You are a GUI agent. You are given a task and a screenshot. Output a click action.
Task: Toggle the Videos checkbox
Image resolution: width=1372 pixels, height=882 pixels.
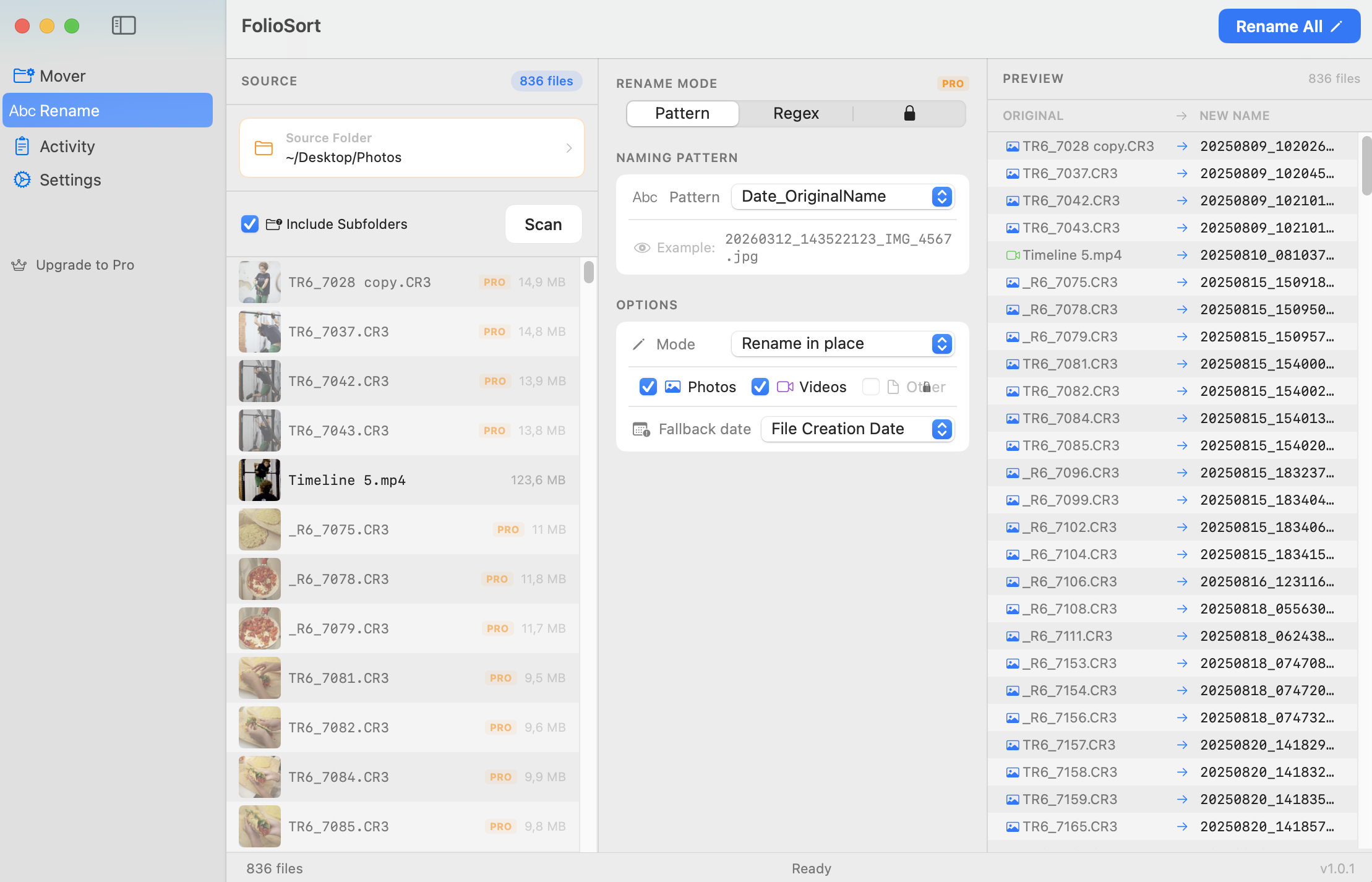[760, 387]
